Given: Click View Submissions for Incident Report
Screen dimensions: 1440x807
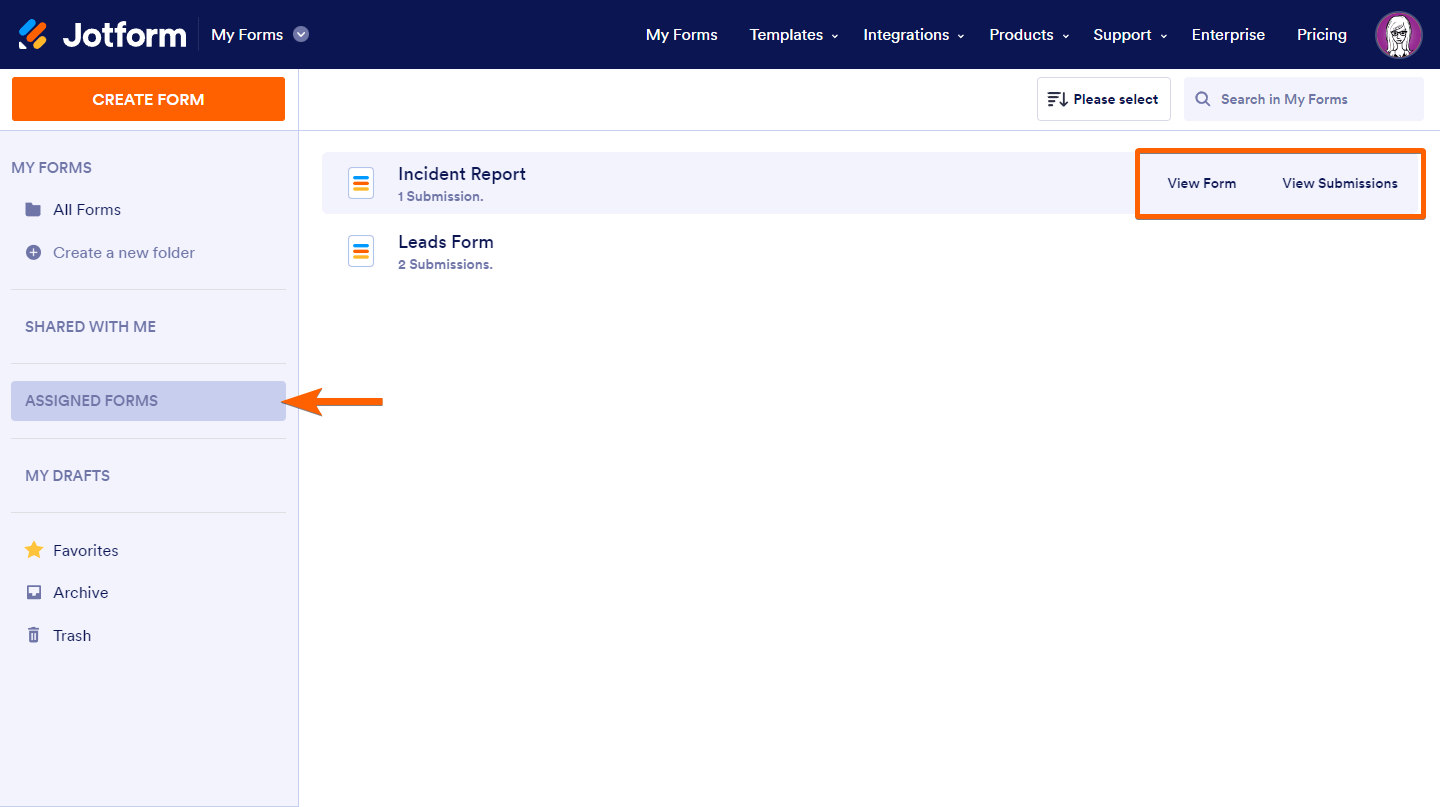Looking at the screenshot, I should tap(1340, 183).
